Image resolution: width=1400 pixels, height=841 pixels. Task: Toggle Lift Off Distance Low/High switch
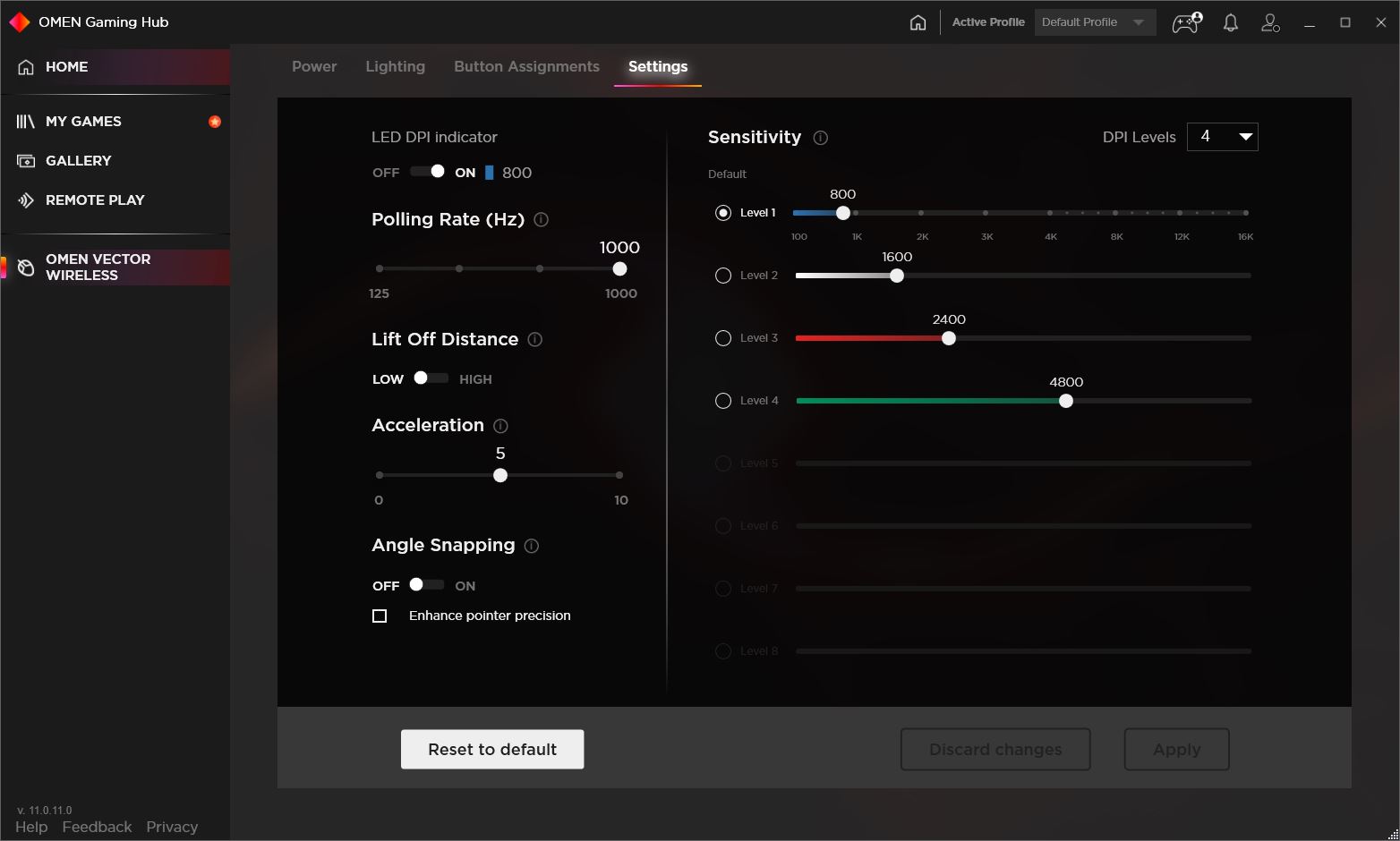click(431, 378)
